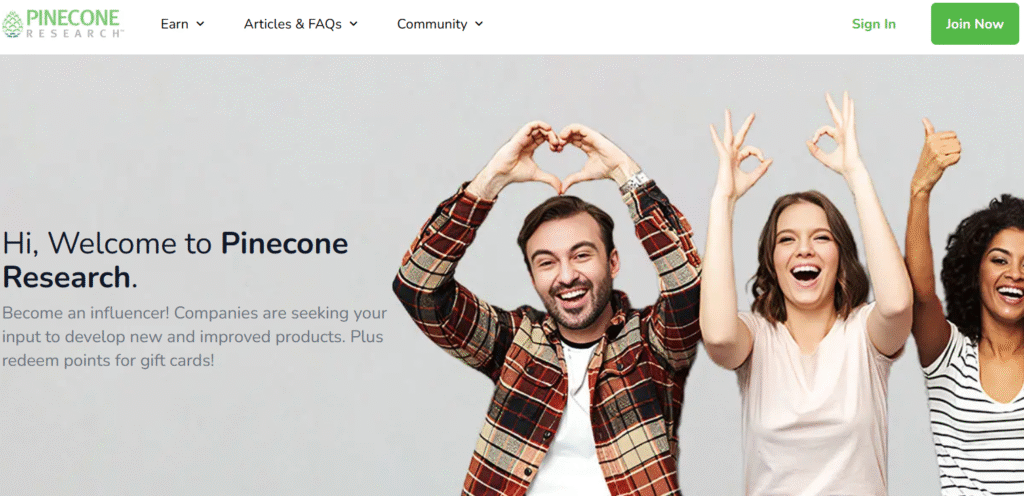Viewport: 1024px width, 496px height.
Task: Click the Welcome to Pinecone Research heading
Action: [175, 260]
